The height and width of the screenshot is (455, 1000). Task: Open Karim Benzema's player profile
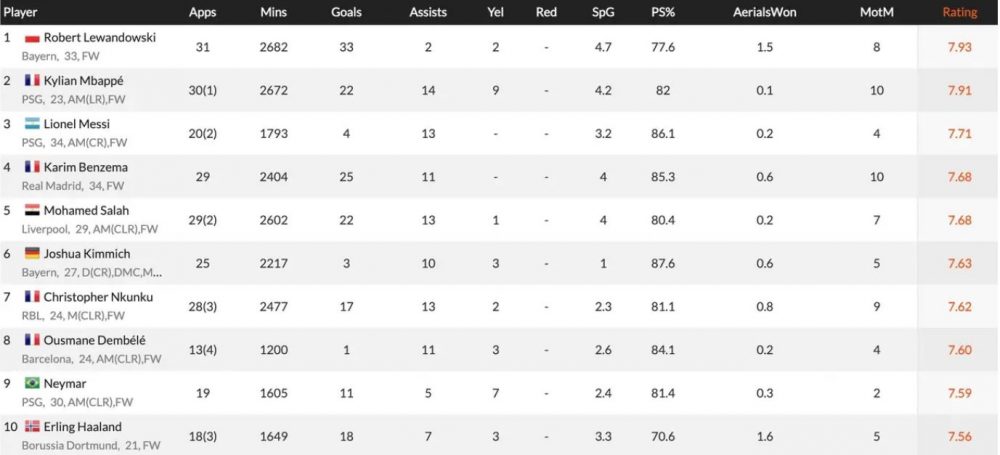click(85, 167)
